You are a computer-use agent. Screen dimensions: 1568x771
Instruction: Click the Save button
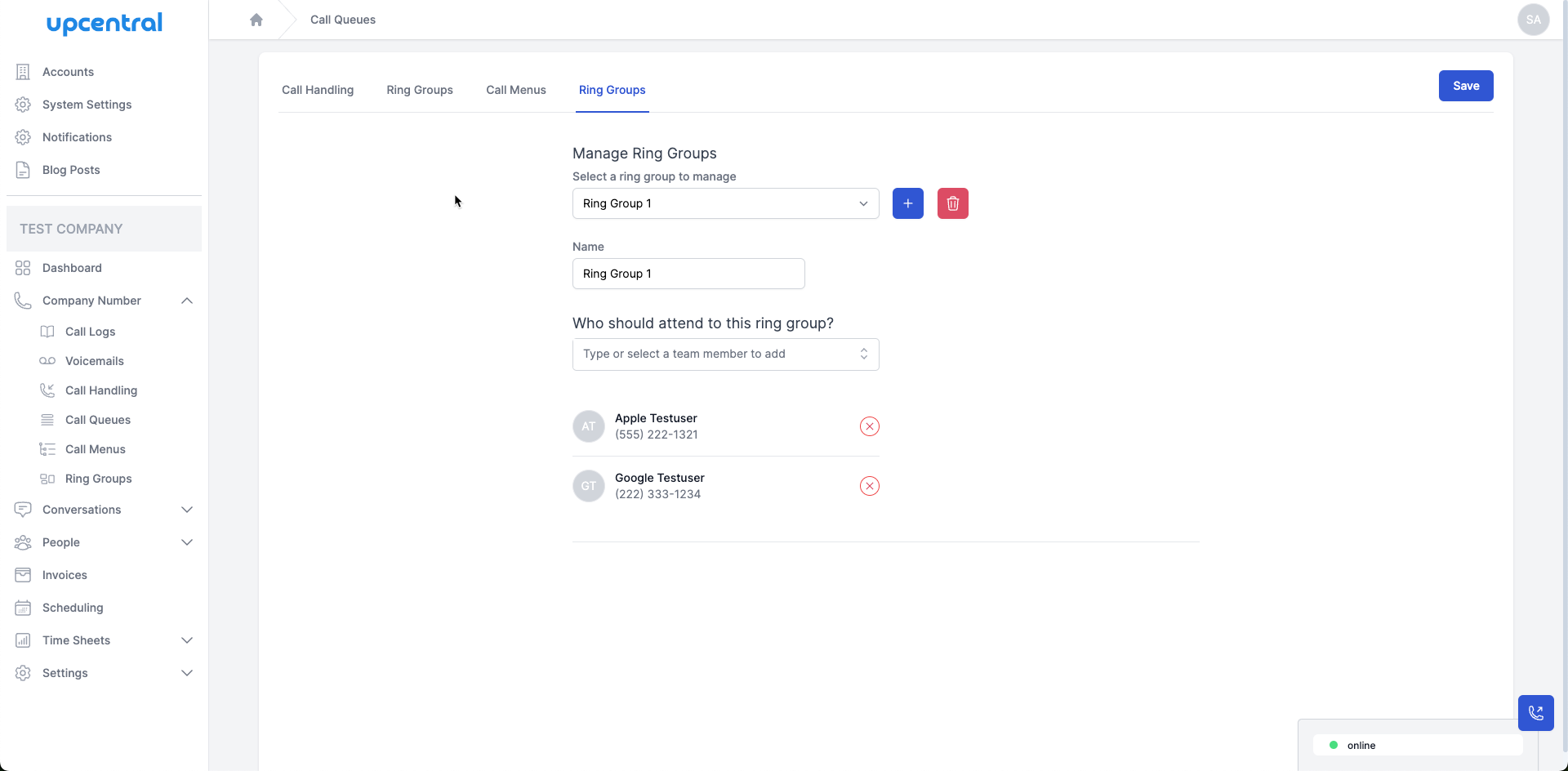[1465, 86]
